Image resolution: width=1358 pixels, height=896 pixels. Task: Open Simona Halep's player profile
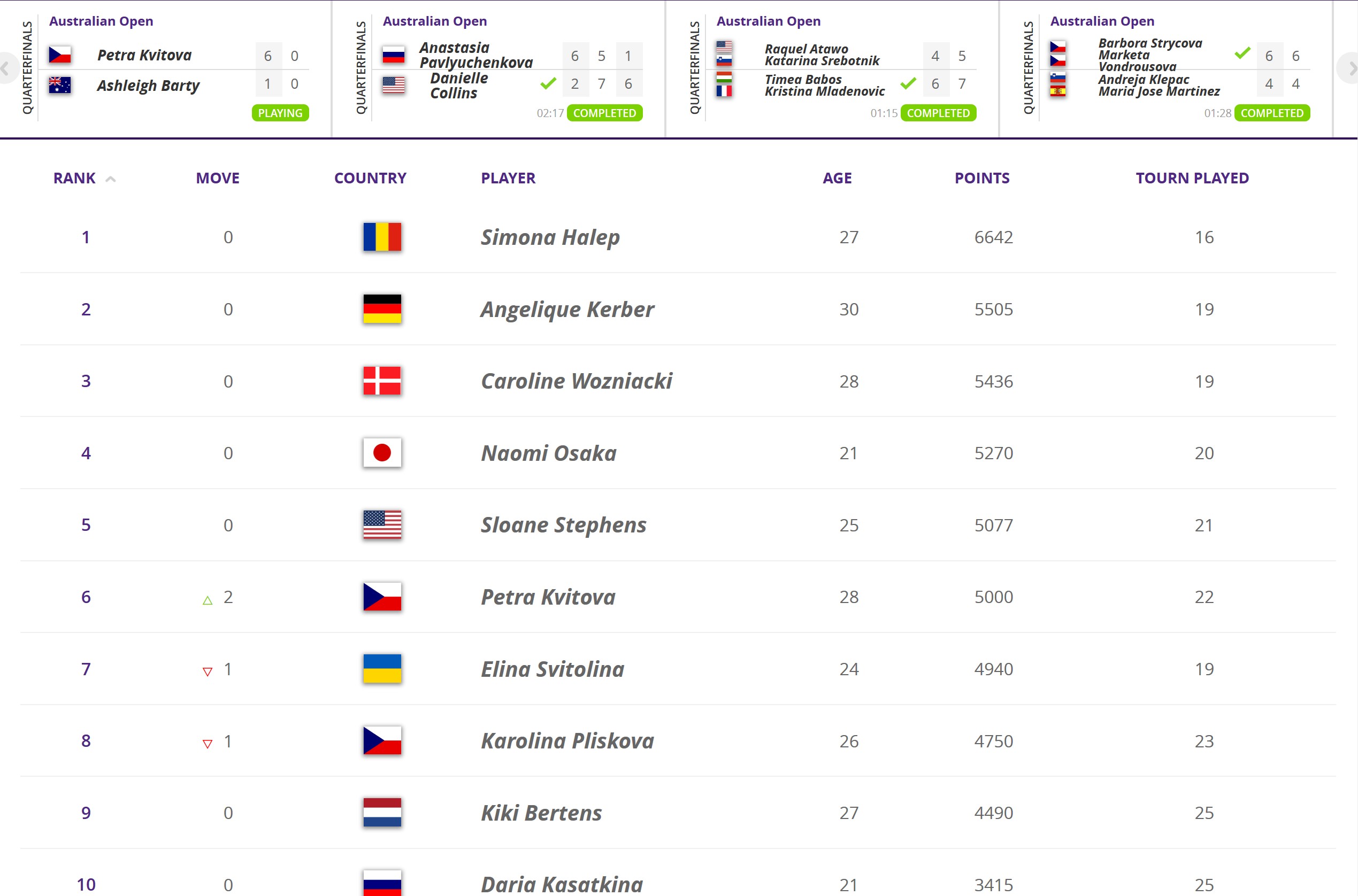pos(550,237)
